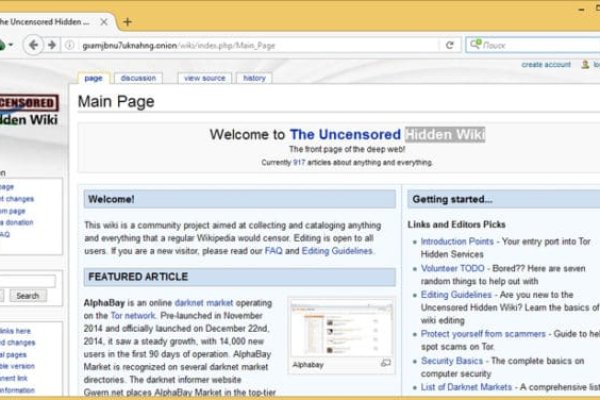Open the Security Basics link
This screenshot has width=600, height=400.
pyautogui.click(x=453, y=360)
